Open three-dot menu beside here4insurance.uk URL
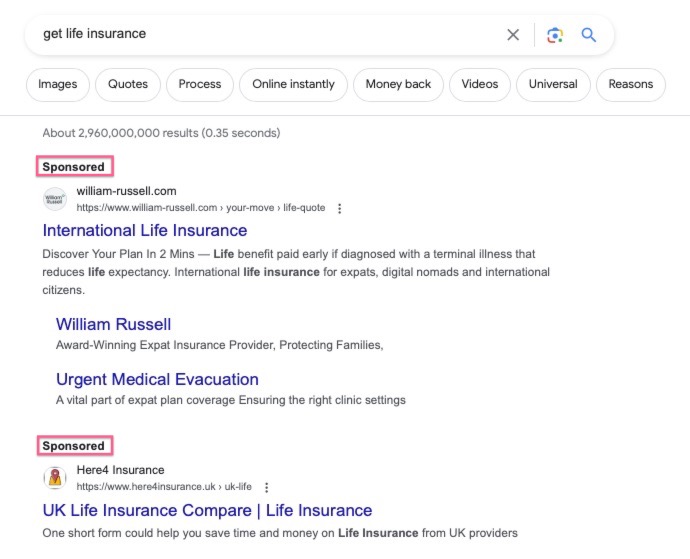Viewport: 690px width, 559px height. 266,487
